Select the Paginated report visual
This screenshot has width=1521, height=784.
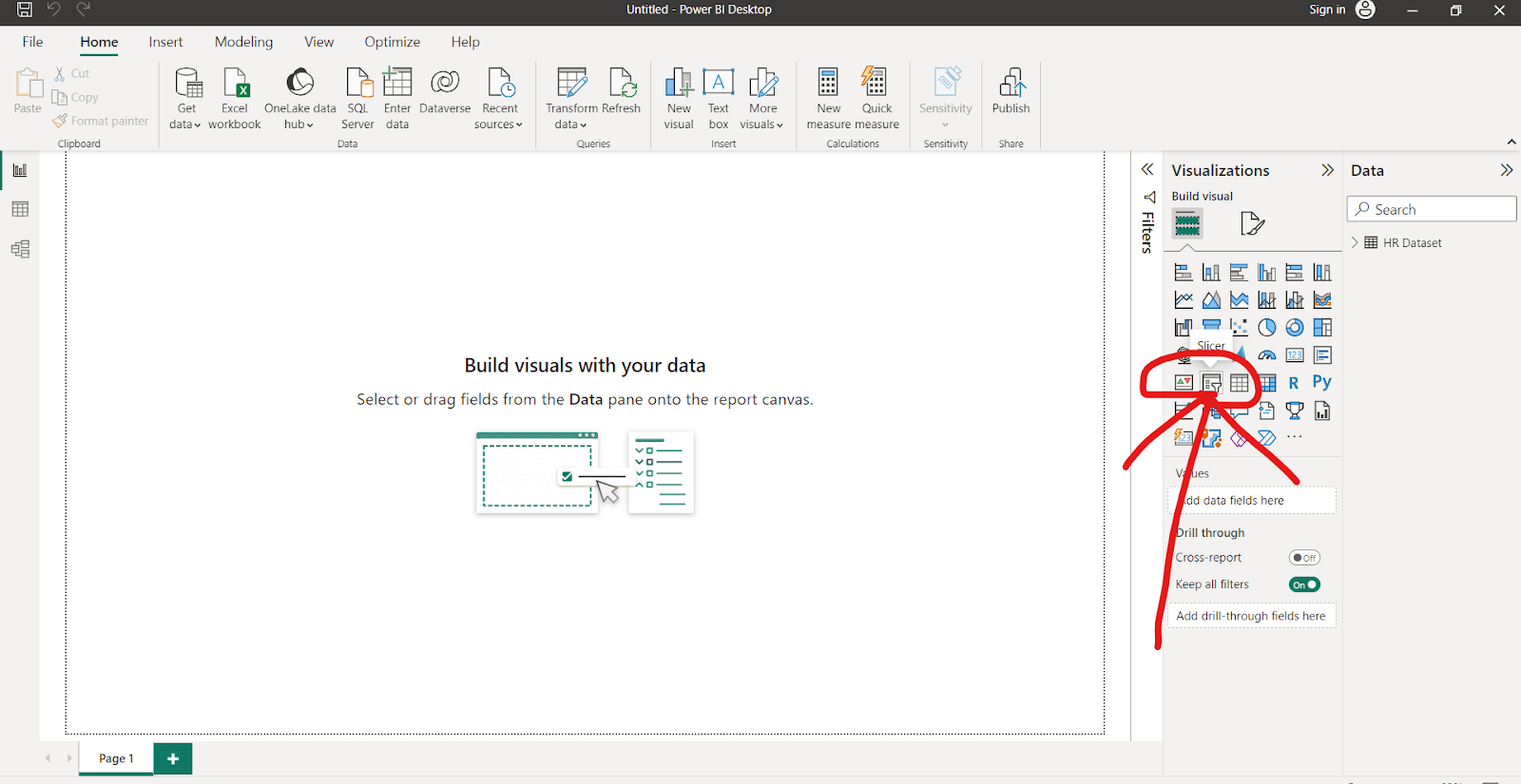pyautogui.click(x=1322, y=411)
